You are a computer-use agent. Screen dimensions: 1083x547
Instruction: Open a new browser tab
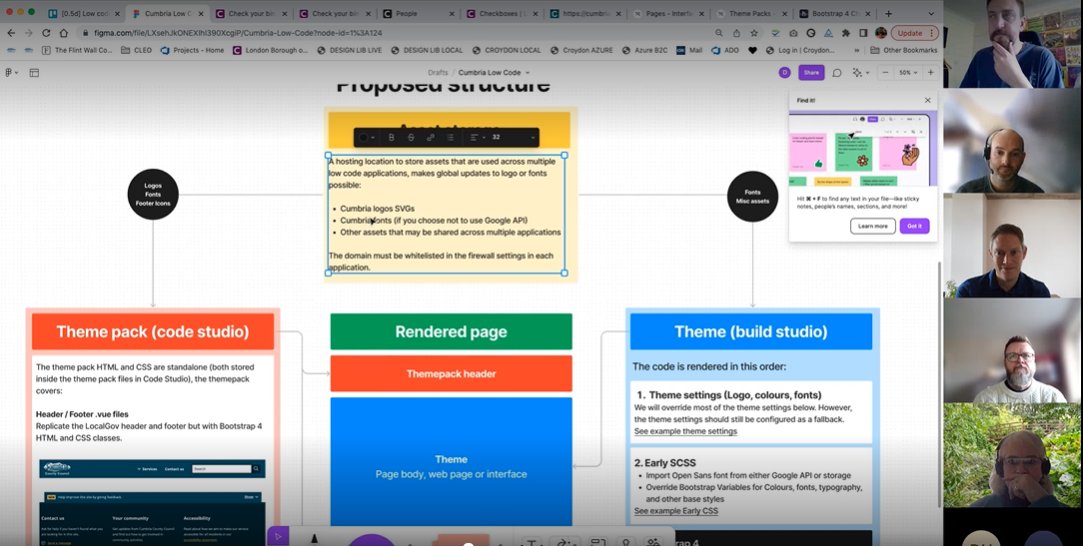[x=888, y=13]
